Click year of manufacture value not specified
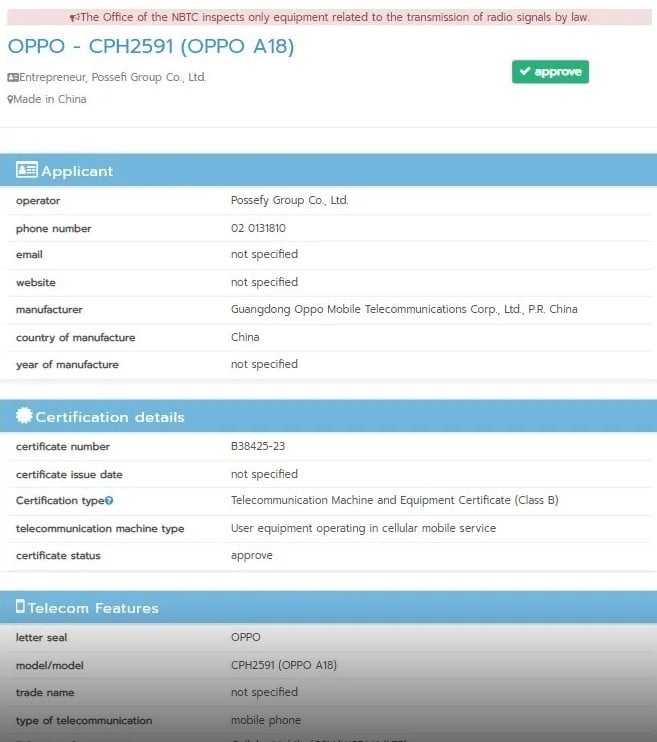The height and width of the screenshot is (742, 657). click(x=264, y=364)
